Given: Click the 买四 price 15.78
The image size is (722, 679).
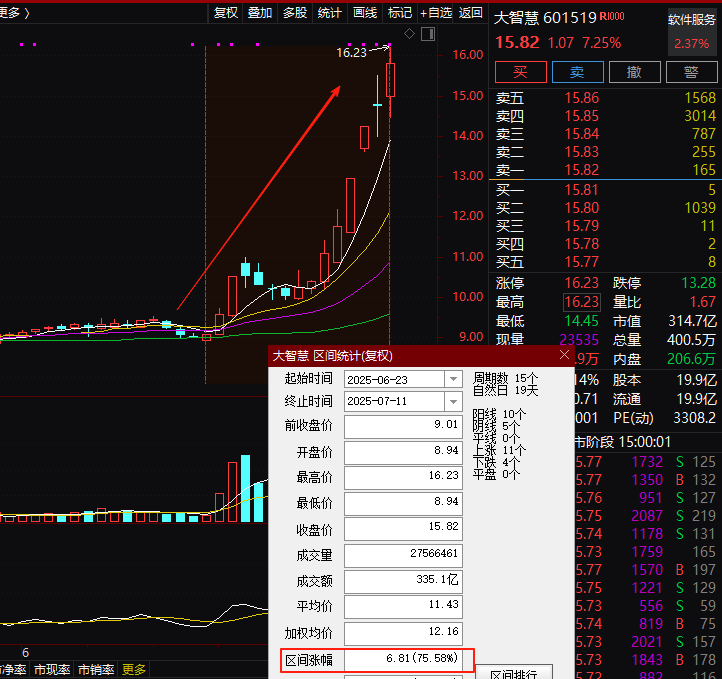Looking at the screenshot, I should pos(582,244).
